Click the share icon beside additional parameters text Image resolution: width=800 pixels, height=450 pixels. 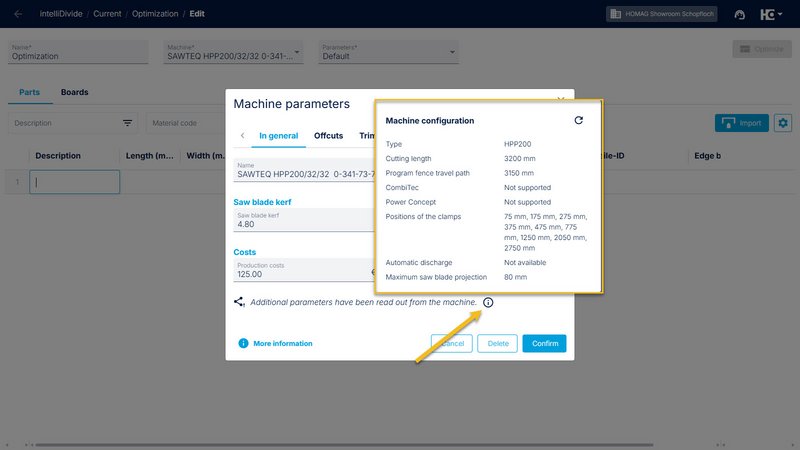239,302
